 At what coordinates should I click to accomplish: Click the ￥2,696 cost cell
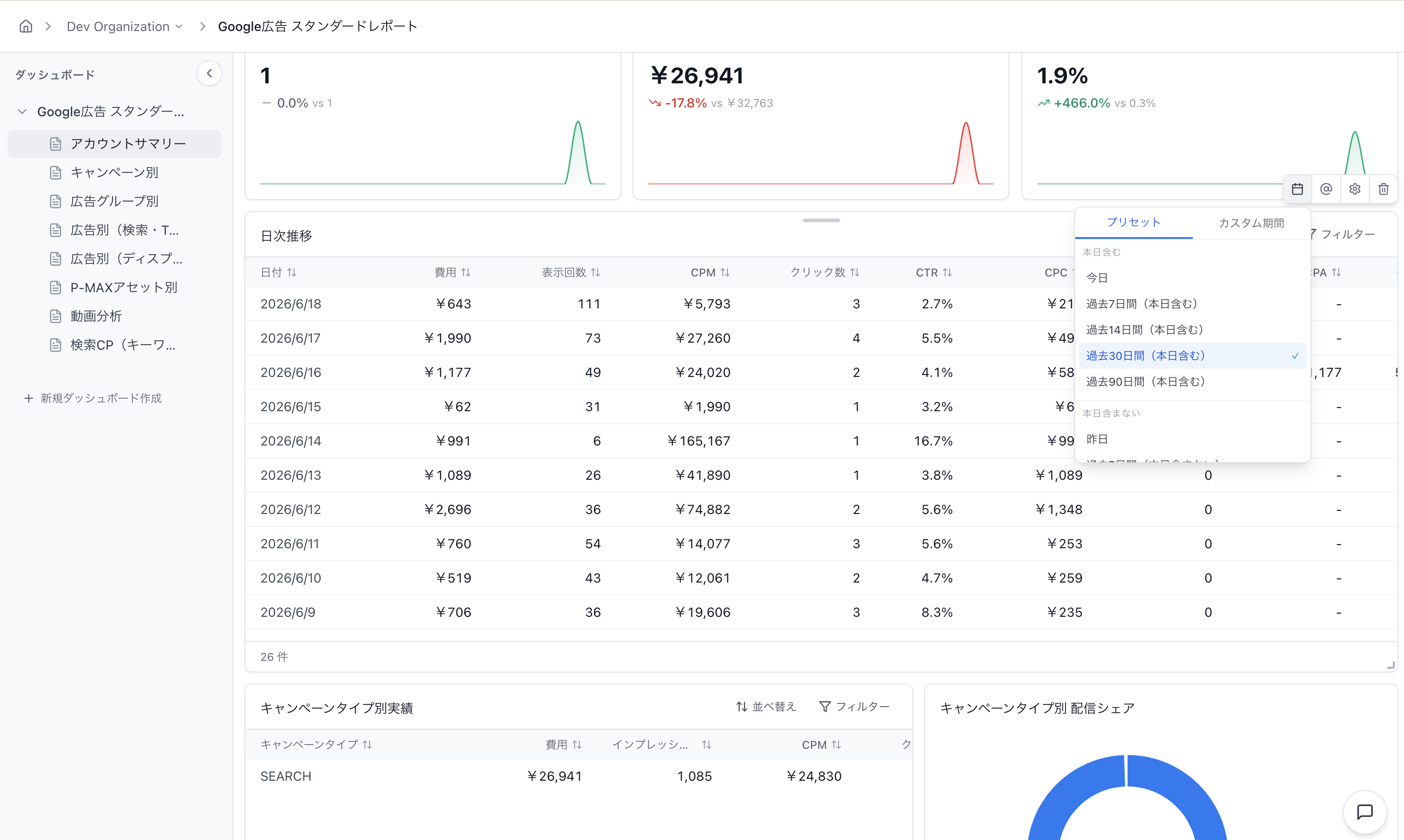click(448, 509)
